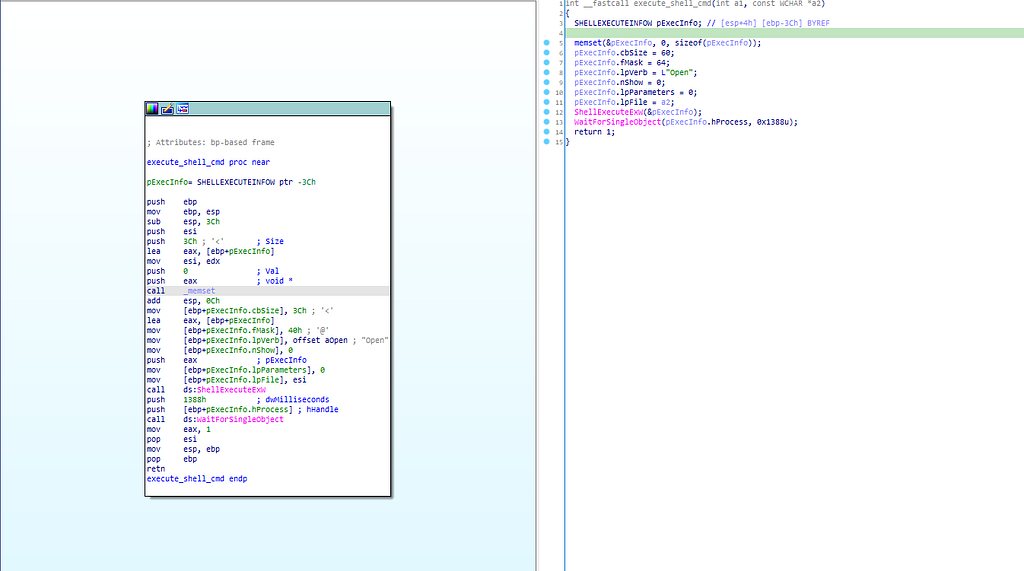Click the highlighted empty line 4 in pseudocode
The image size is (1024, 571).
coord(794,33)
